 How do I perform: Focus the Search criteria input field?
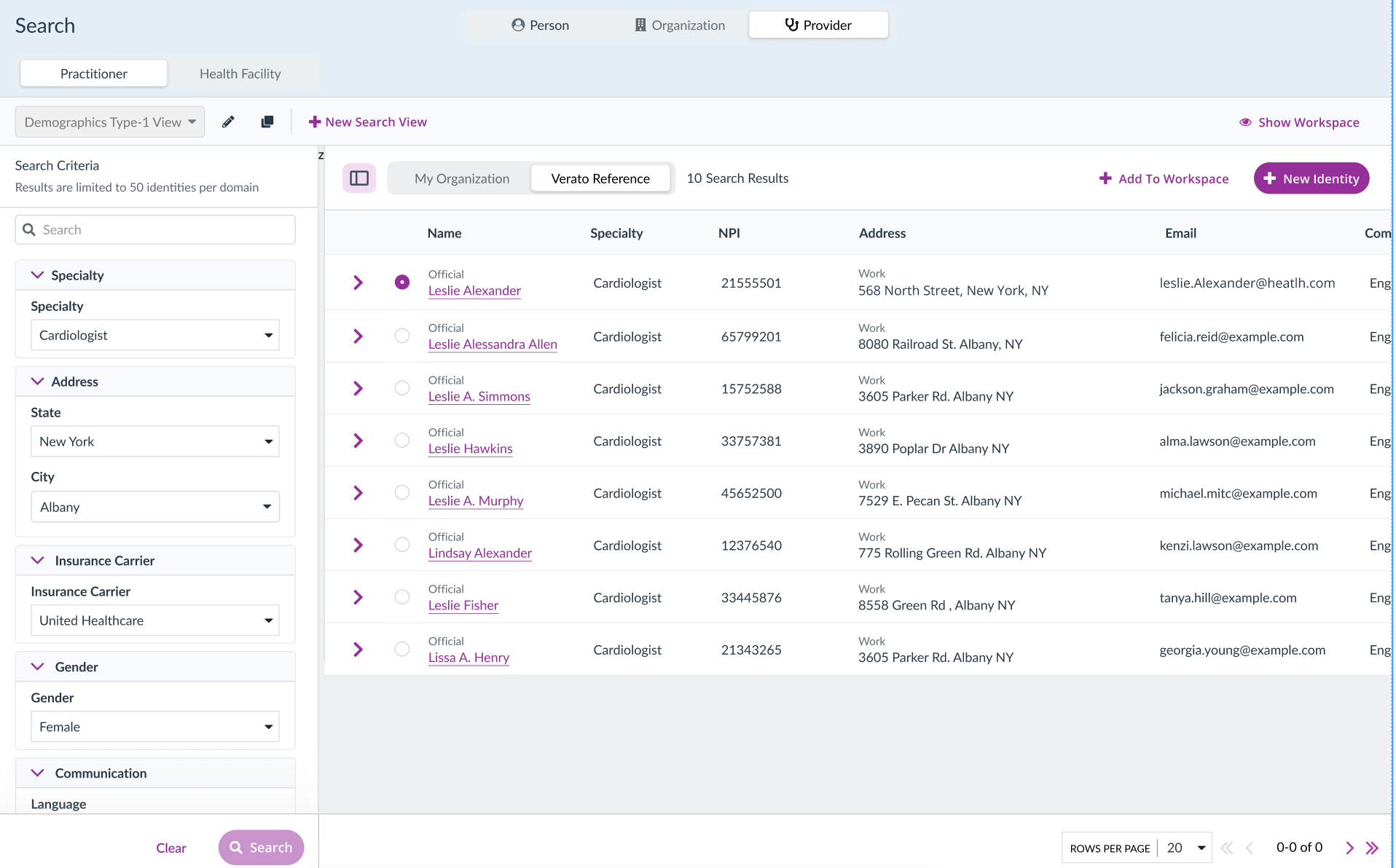[x=155, y=229]
